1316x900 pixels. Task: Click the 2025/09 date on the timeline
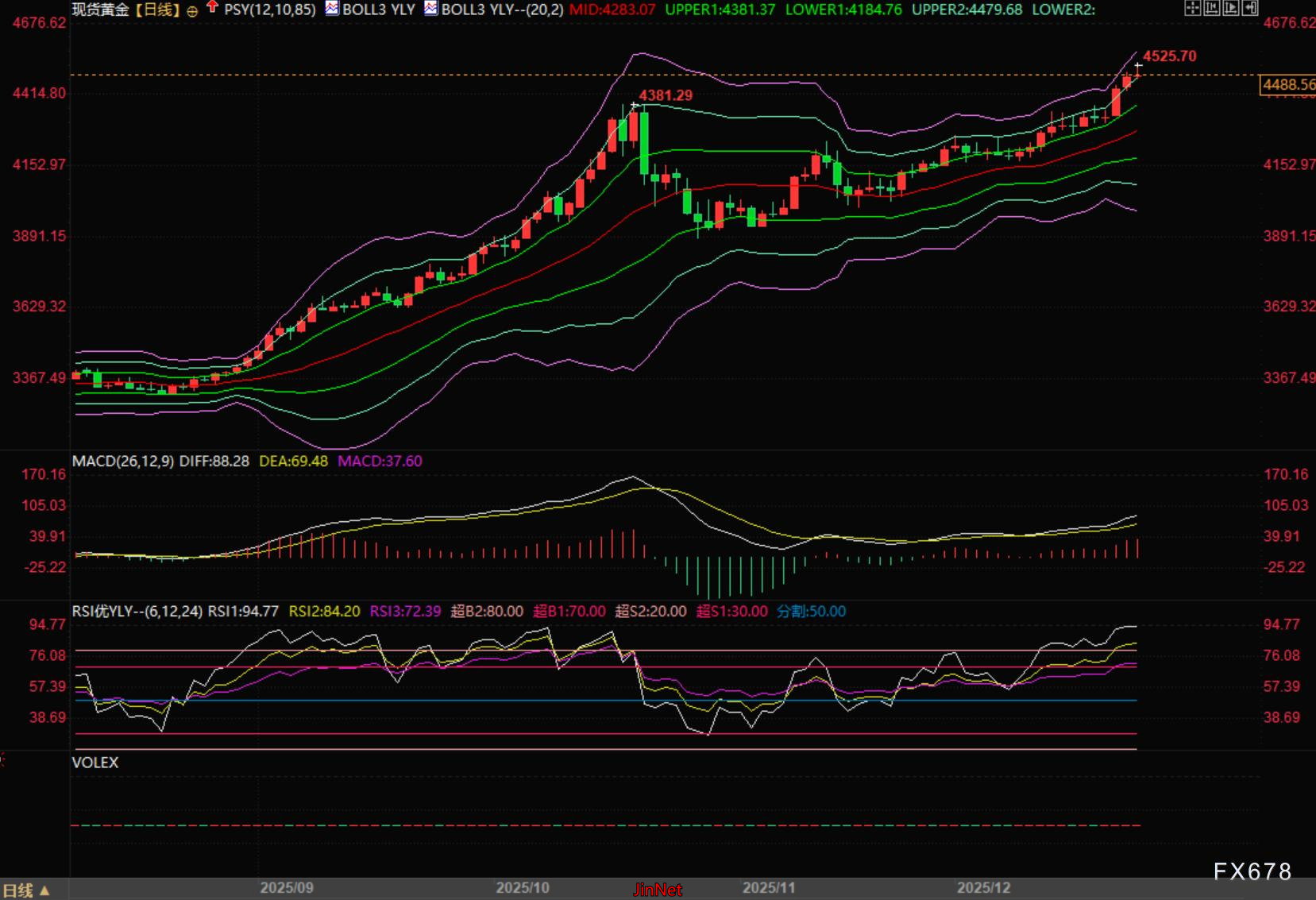tap(287, 888)
